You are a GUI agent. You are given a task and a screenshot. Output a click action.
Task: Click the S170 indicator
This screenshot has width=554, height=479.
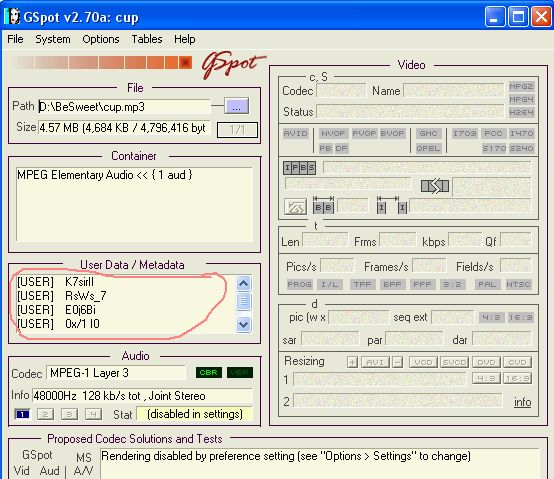point(494,148)
